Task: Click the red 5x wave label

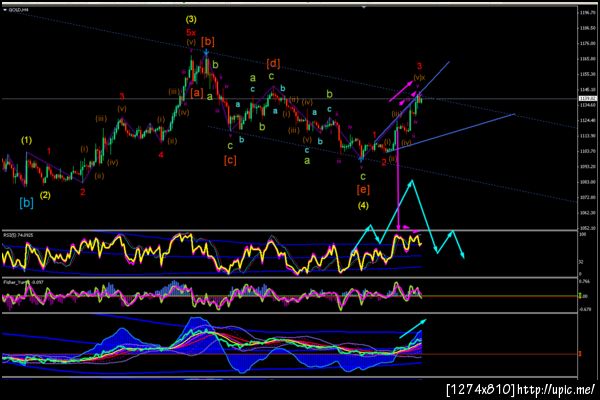Action: (x=191, y=32)
